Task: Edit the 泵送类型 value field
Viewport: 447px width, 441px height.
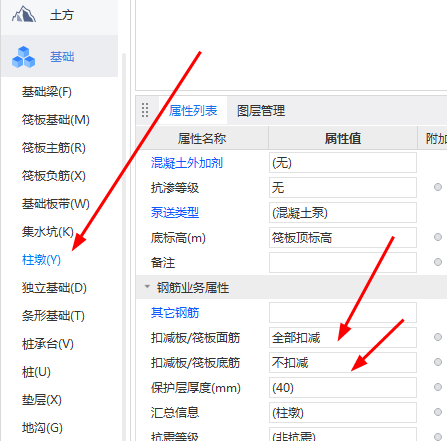Action: pos(343,212)
